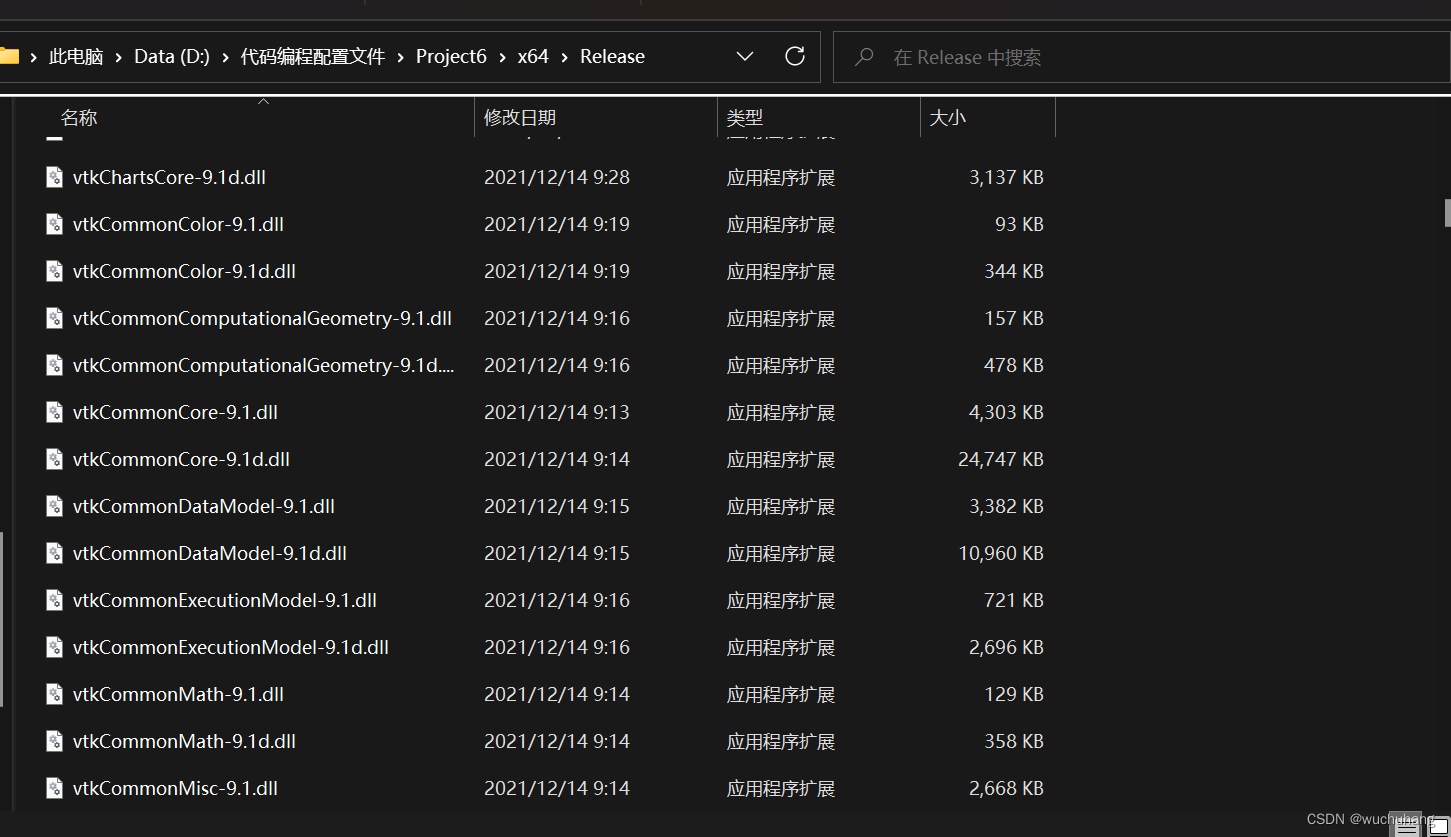This screenshot has height=837, width=1451.
Task: Select the vtkCommonColor-9.1.dll file icon
Action: (54, 224)
